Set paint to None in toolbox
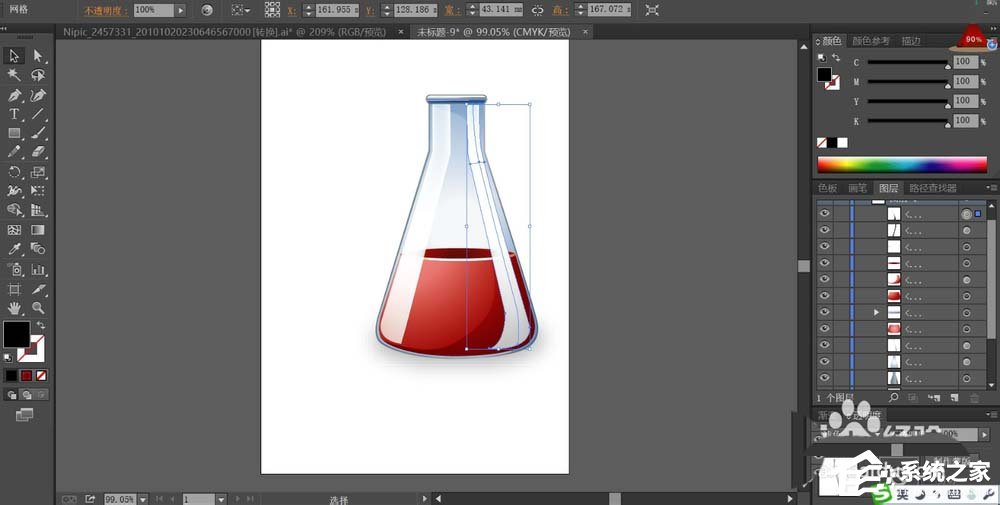Screen dimensions: 1000x505 pos(41,376)
